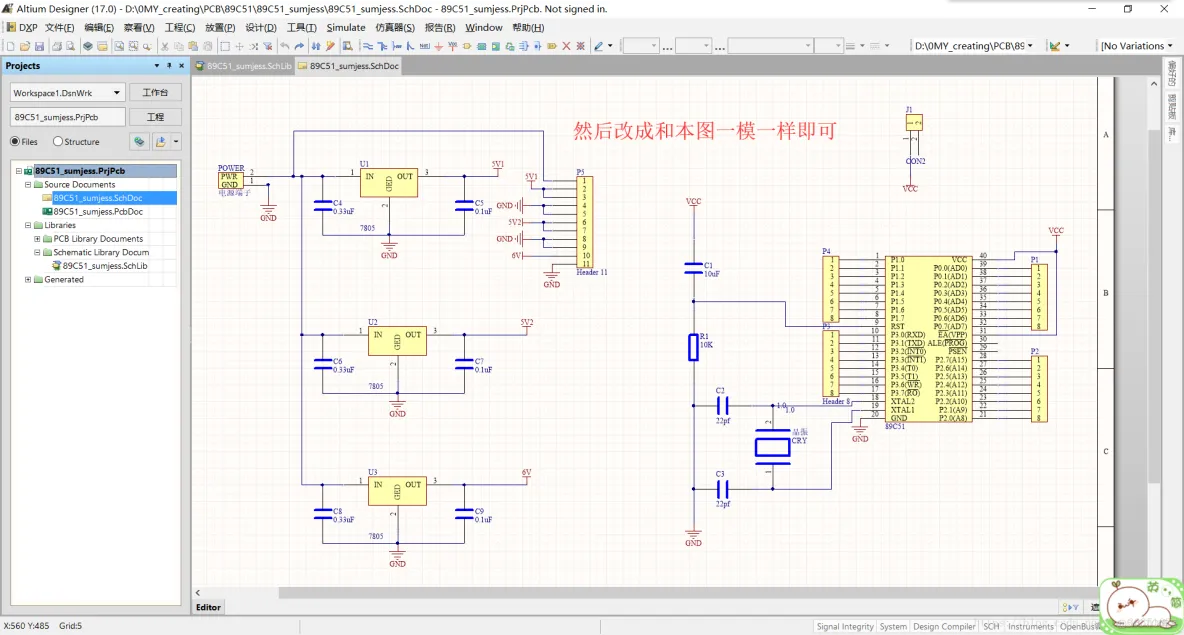Open the 帮助(H) menu
This screenshot has height=635, width=1184.
(529, 27)
